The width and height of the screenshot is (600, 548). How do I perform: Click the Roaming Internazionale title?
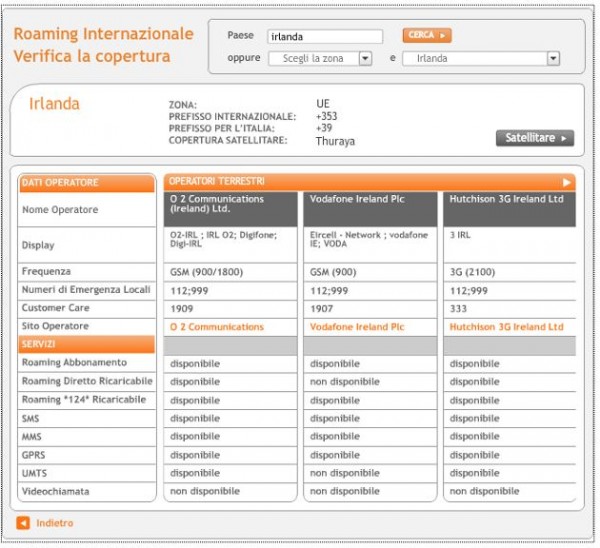pos(104,34)
